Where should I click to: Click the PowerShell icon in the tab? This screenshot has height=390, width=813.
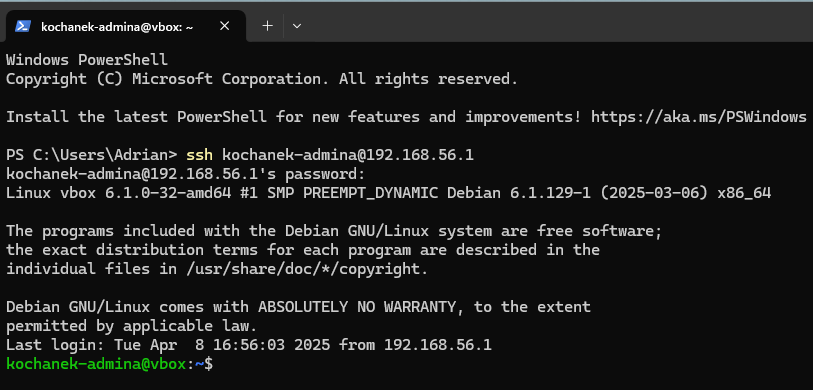[x=22, y=26]
